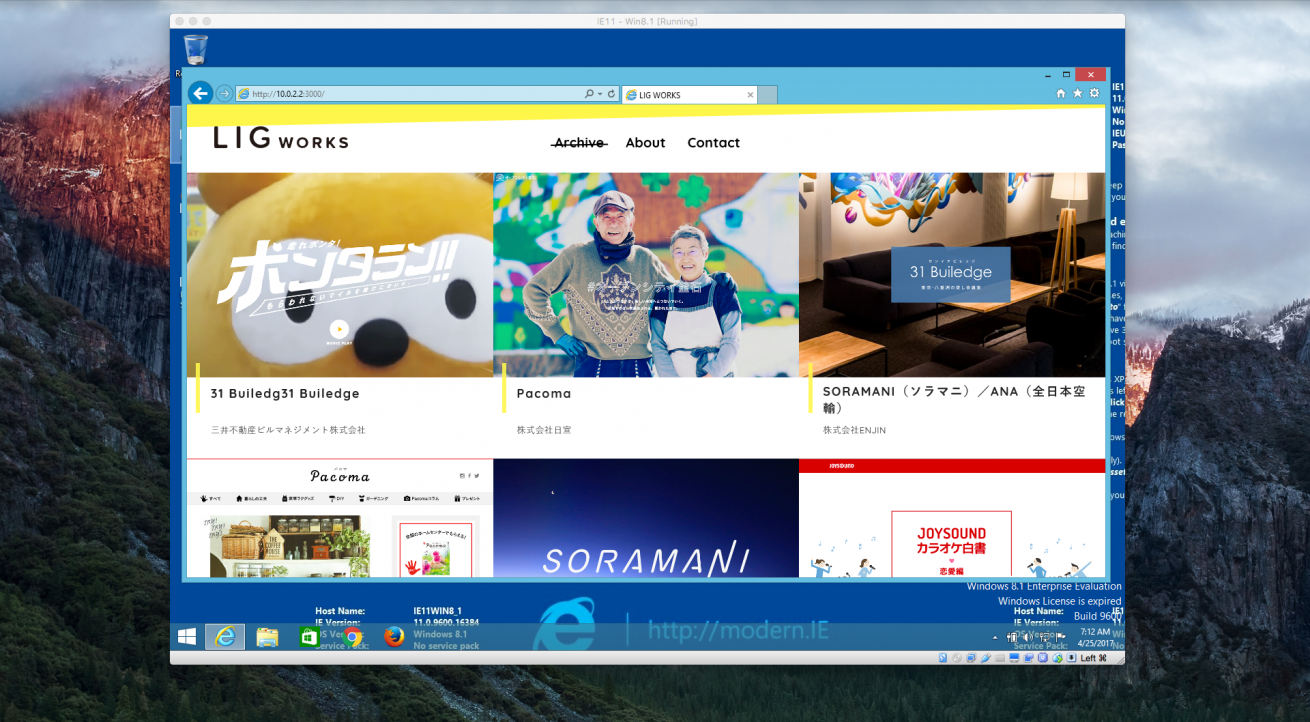Open the Windows Store taskbar icon
The height and width of the screenshot is (722, 1310).
(x=310, y=637)
